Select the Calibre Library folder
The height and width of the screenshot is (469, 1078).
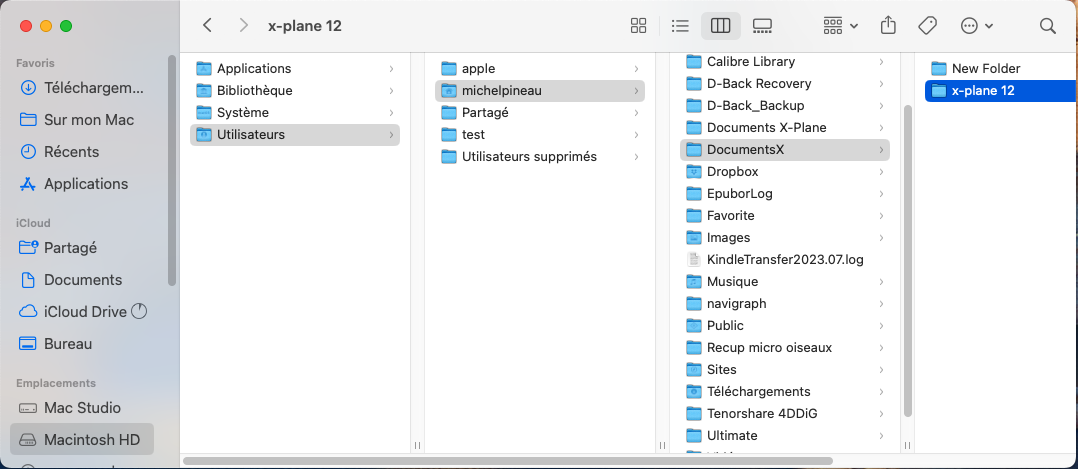coord(784,61)
